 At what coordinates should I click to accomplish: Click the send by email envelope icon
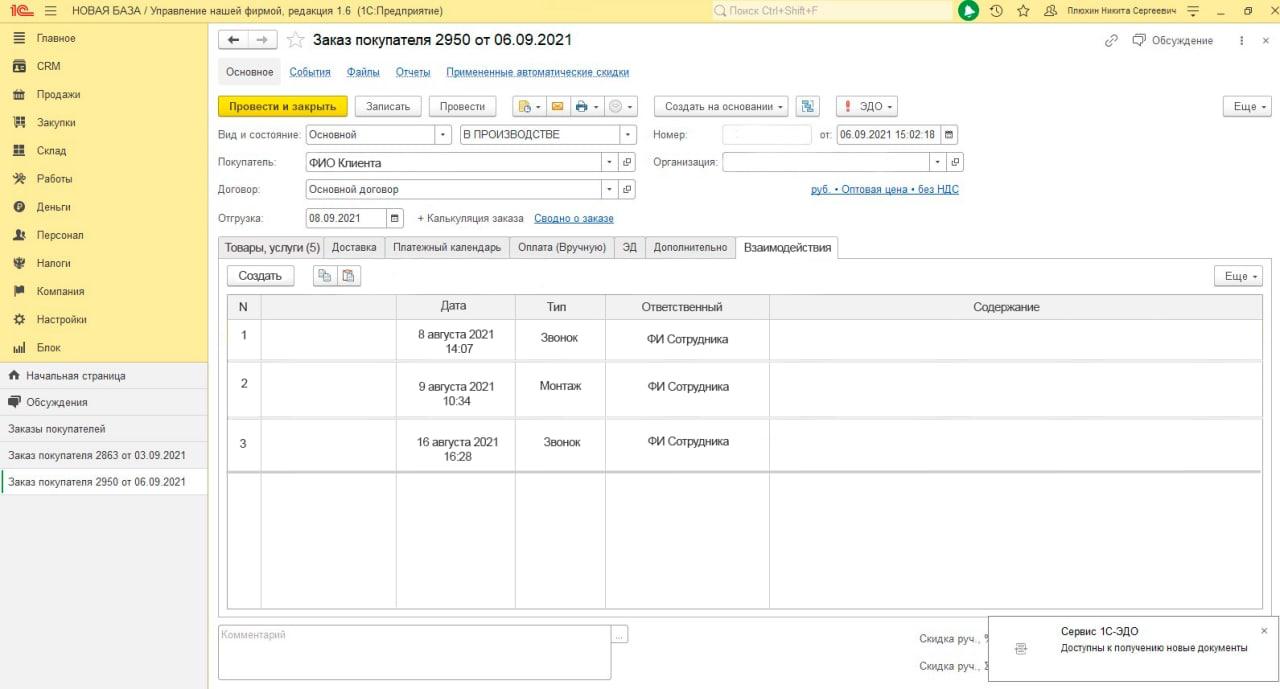(557, 107)
